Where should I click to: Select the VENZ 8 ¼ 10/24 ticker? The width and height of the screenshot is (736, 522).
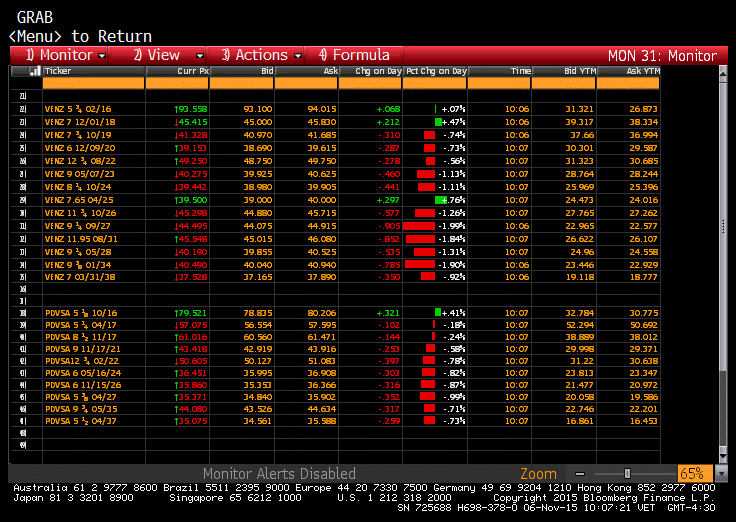pos(78,187)
